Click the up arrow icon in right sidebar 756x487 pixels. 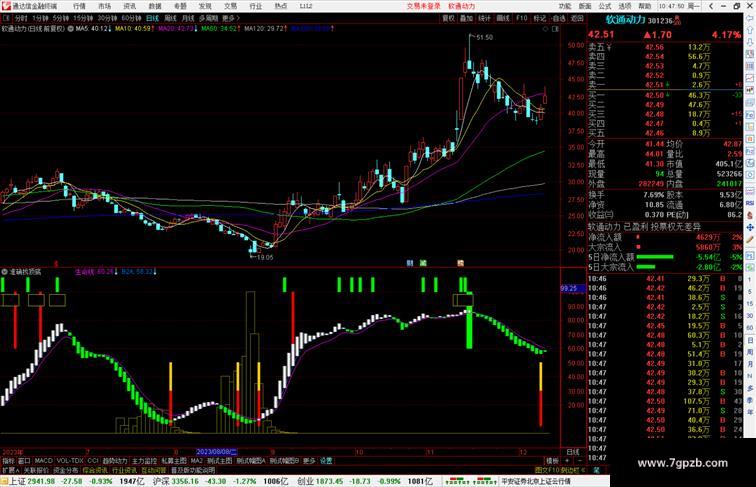[x=750, y=30]
